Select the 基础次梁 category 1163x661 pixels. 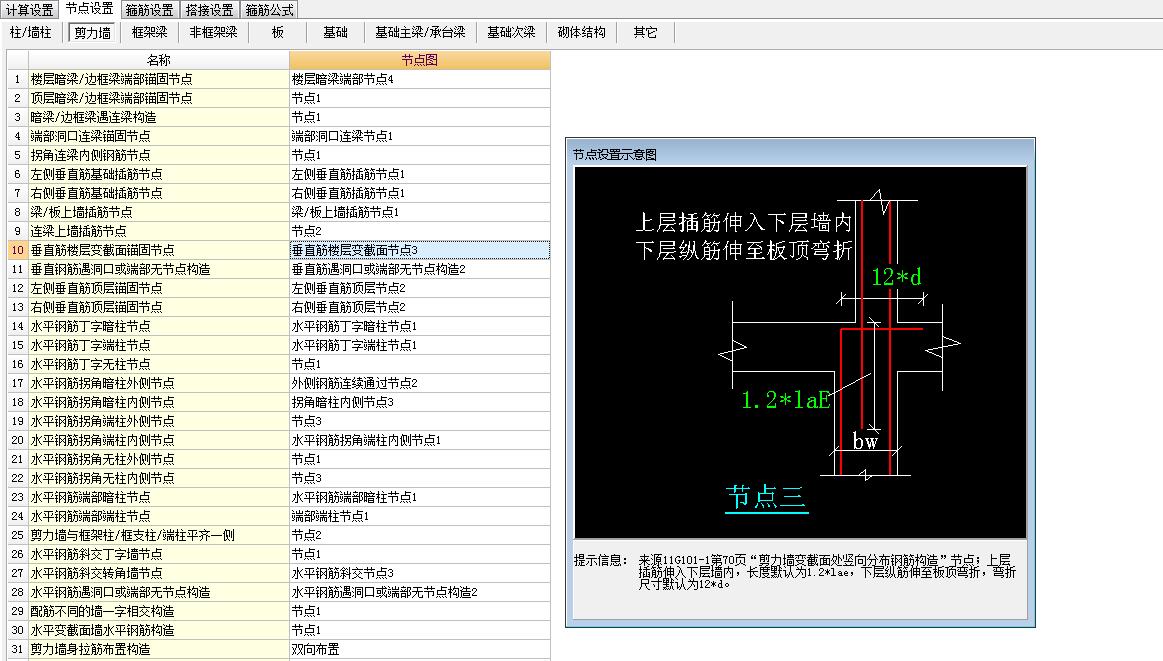click(x=511, y=33)
